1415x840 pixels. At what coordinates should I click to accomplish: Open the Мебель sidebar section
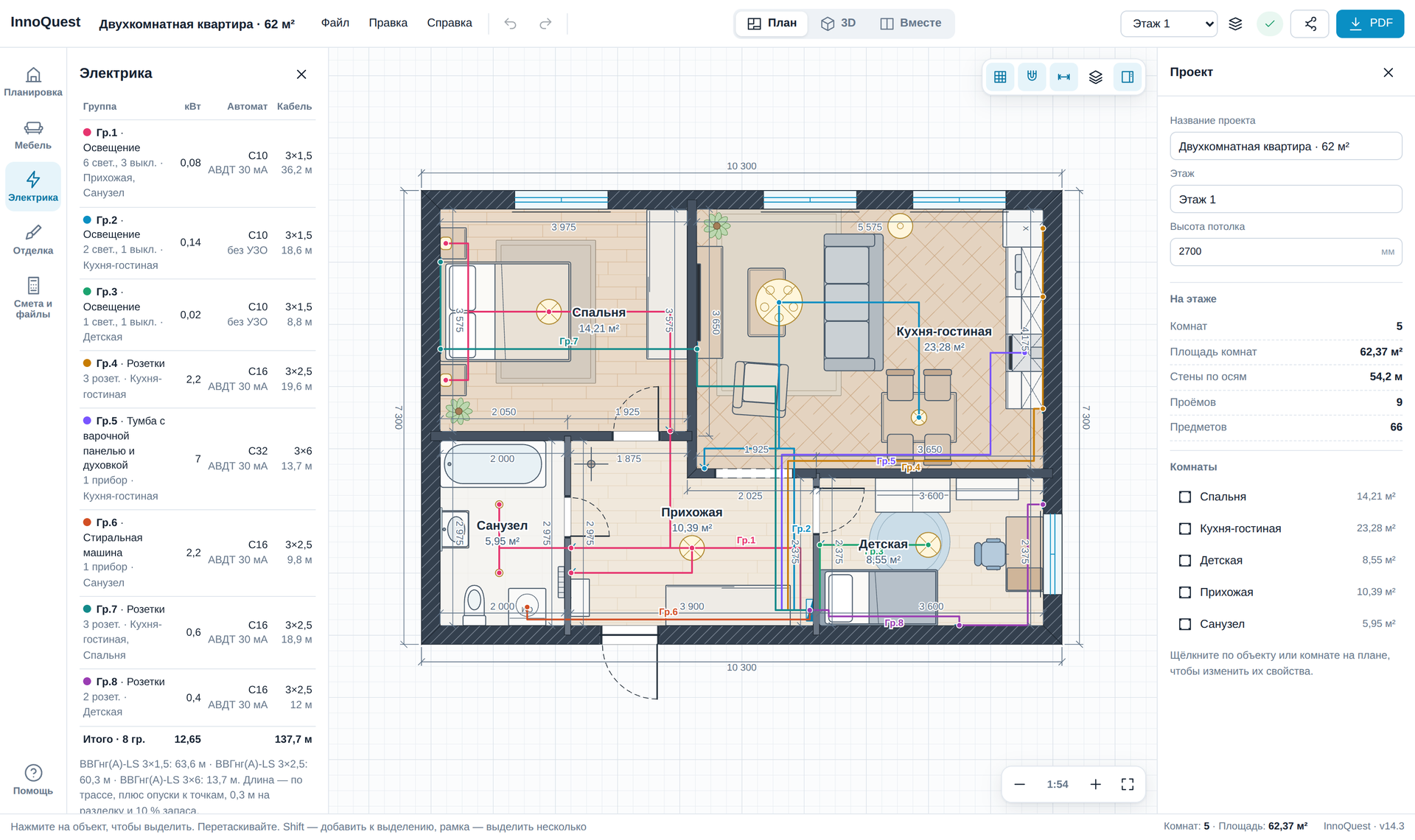[x=33, y=135]
